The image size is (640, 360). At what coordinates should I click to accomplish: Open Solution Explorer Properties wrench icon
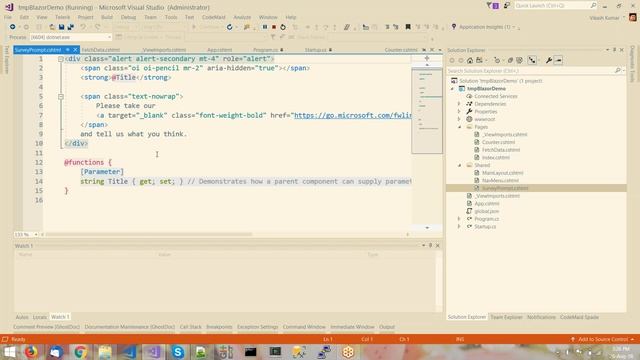[x=549, y=60]
